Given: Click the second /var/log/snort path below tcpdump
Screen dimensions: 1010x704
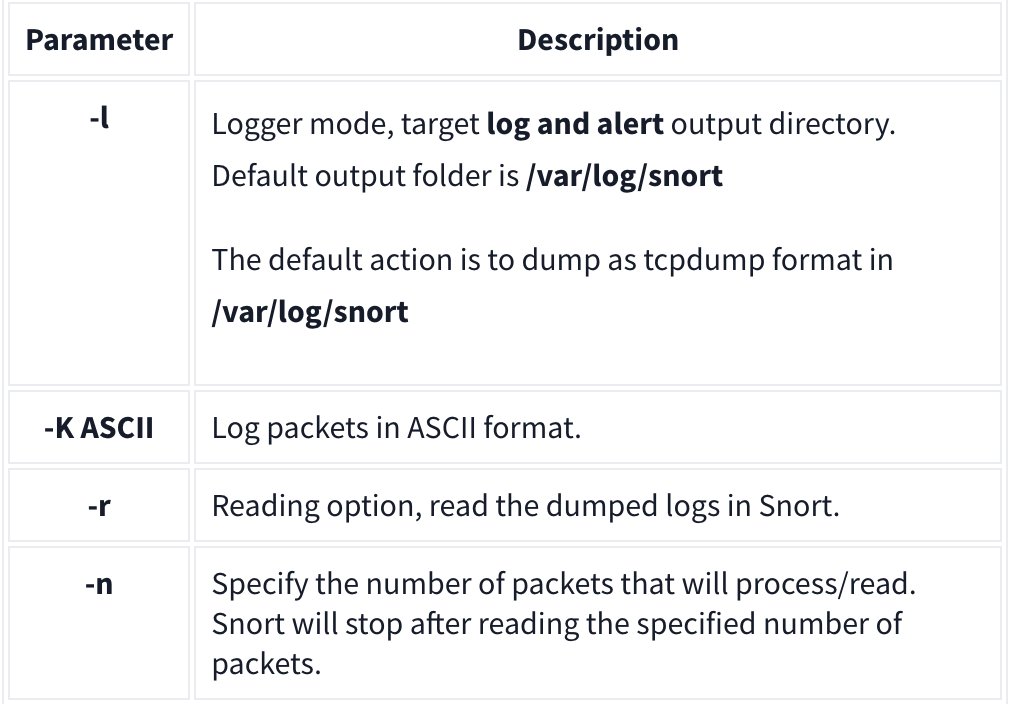Looking at the screenshot, I should (x=310, y=312).
